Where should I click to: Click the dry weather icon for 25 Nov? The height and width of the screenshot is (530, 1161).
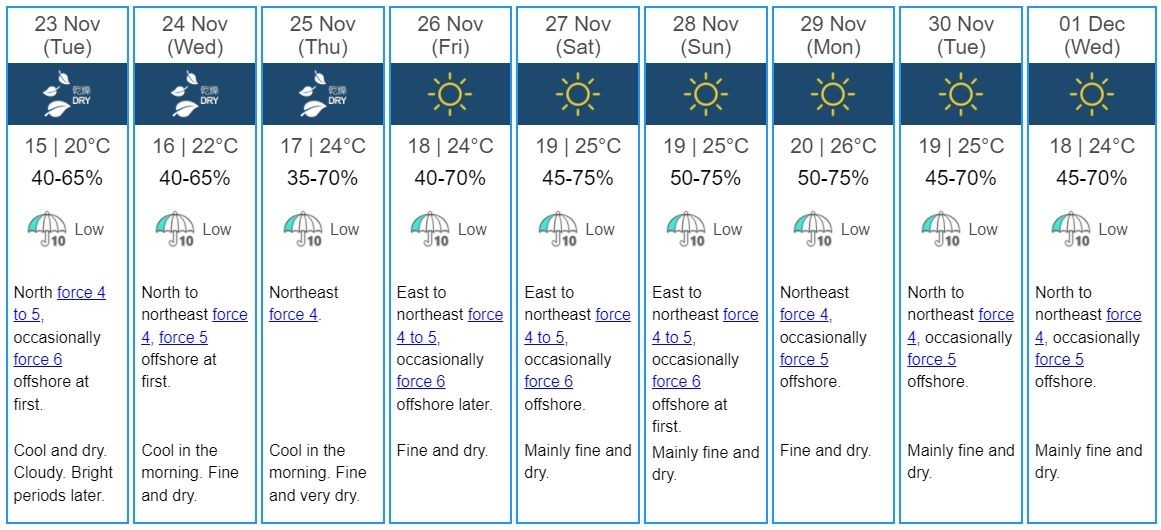pos(322,95)
